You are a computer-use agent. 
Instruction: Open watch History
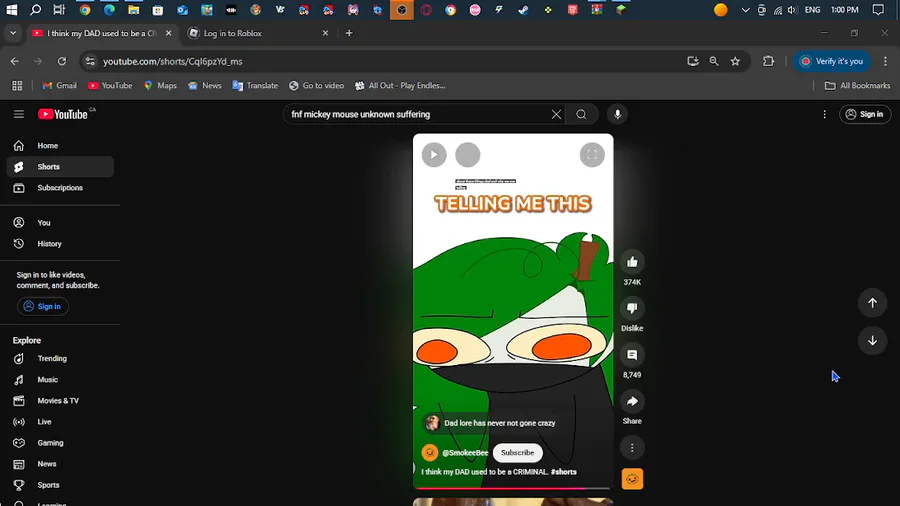click(60, 244)
